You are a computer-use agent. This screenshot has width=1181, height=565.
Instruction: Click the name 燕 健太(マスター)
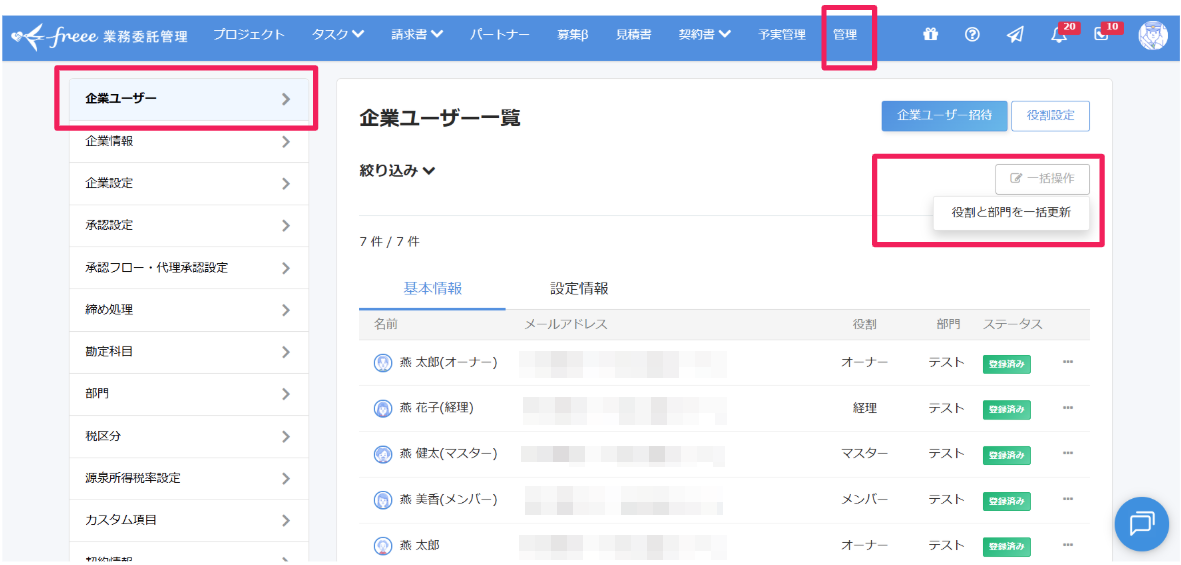coord(448,454)
